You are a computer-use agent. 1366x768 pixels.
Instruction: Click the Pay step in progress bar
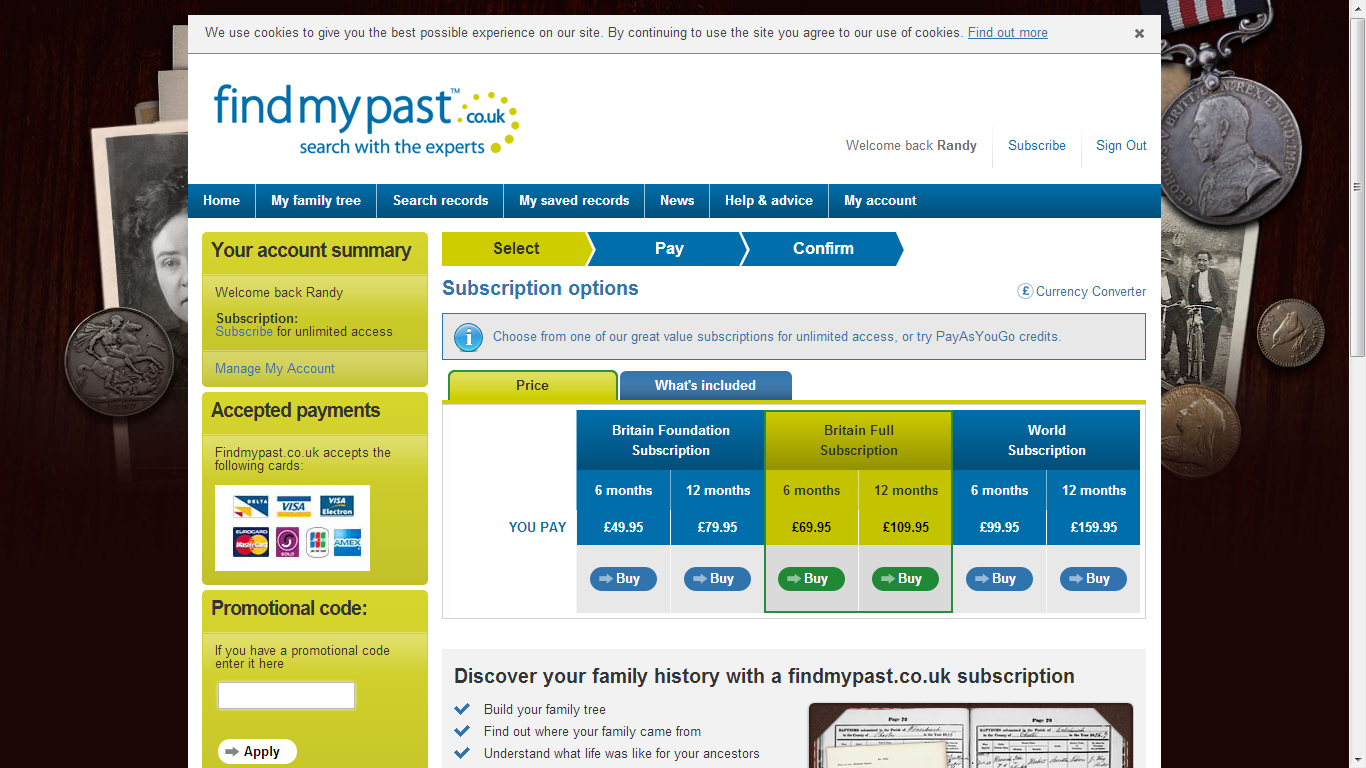point(669,248)
